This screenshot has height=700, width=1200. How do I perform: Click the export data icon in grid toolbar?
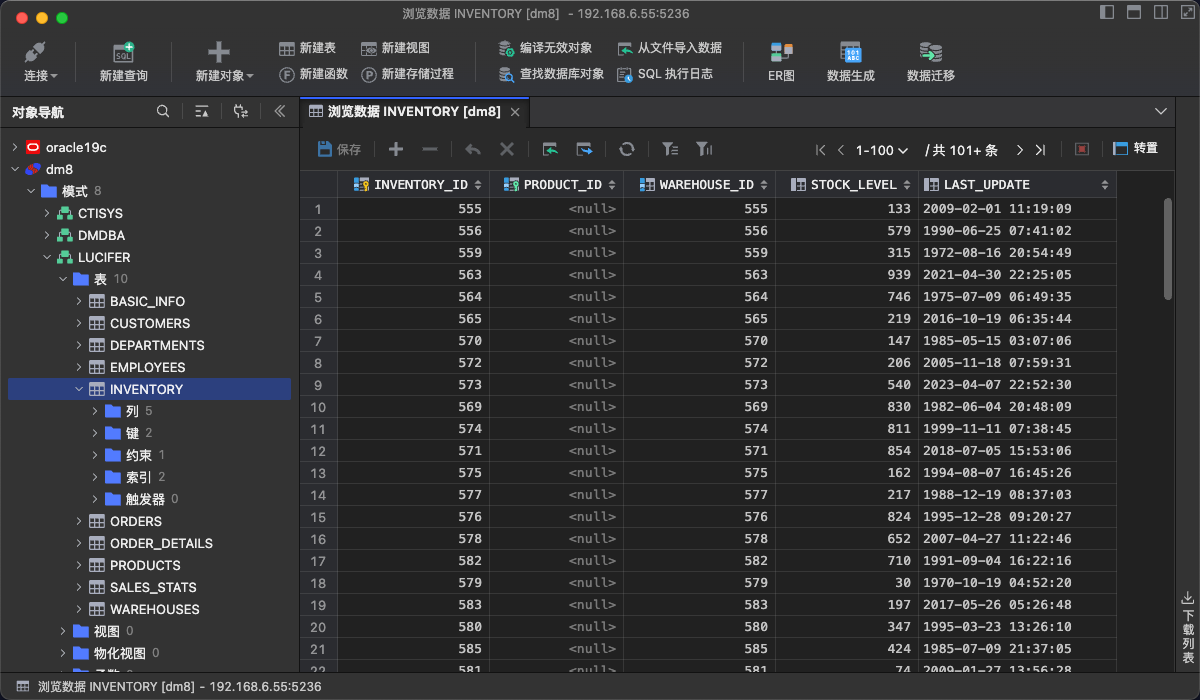584,149
